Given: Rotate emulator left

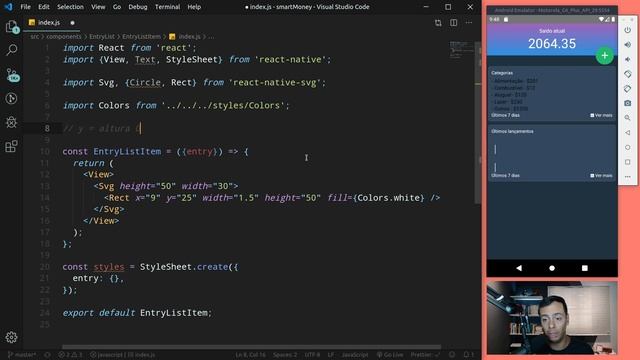Looking at the screenshot, I should tap(627, 74).
